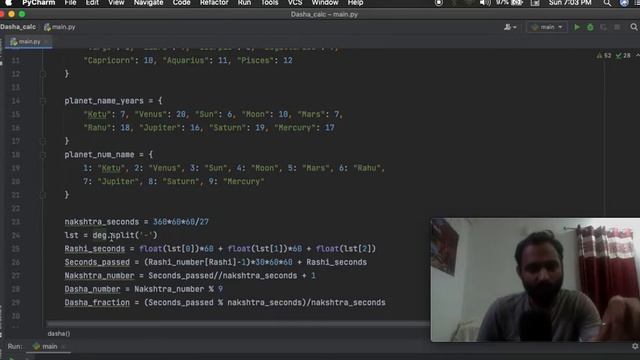The width and height of the screenshot is (640, 360).
Task: Open the VCS menu
Action: [x=295, y=3]
